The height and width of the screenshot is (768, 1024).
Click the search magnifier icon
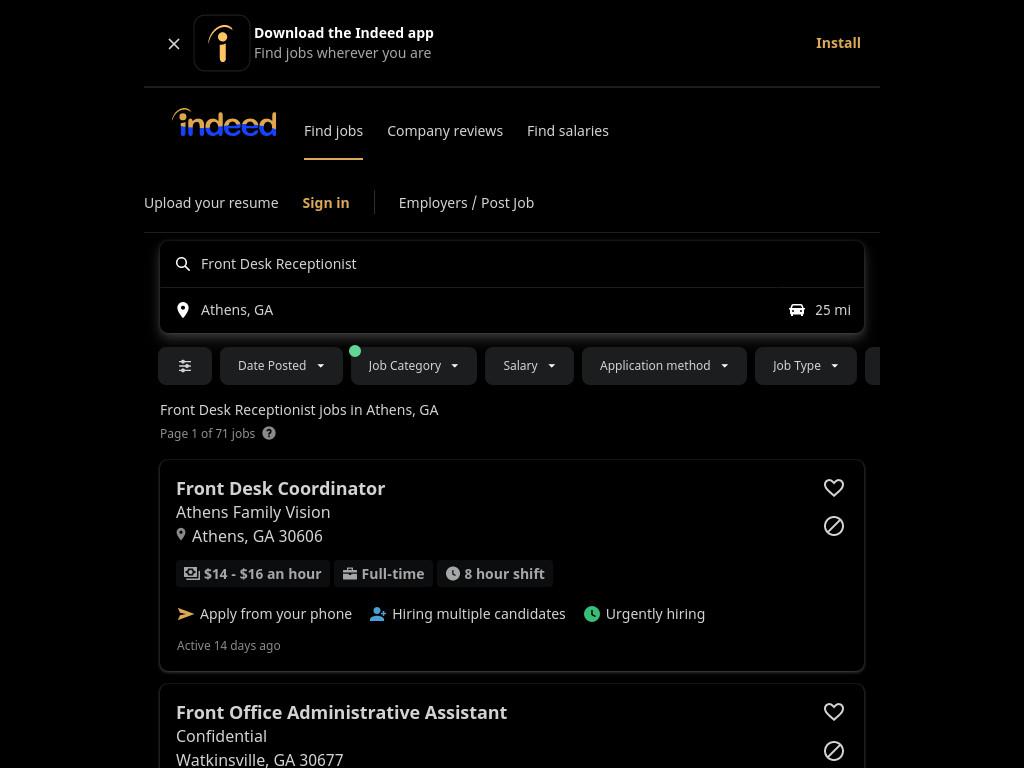[x=183, y=264]
